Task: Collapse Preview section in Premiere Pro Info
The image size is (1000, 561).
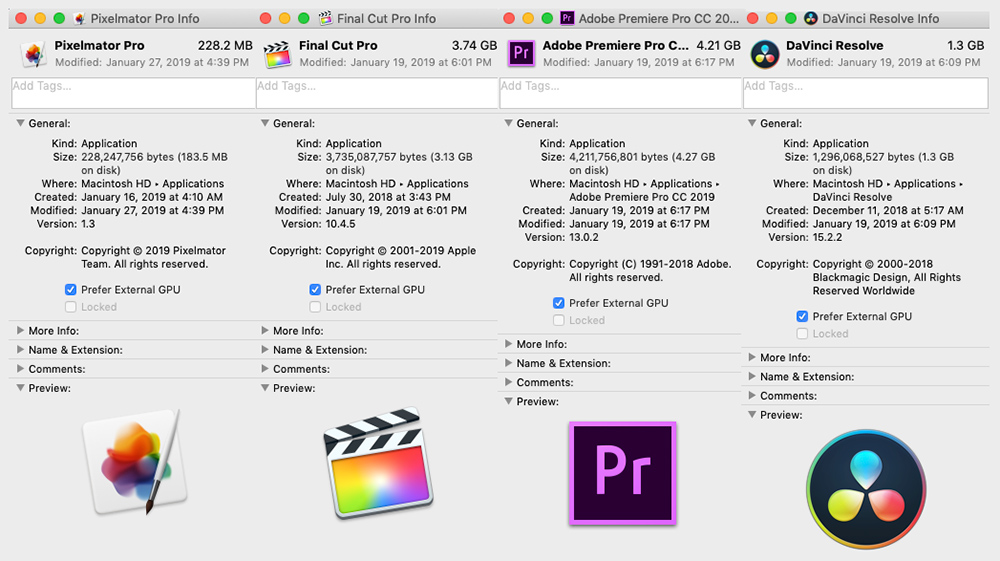Action: tap(508, 401)
